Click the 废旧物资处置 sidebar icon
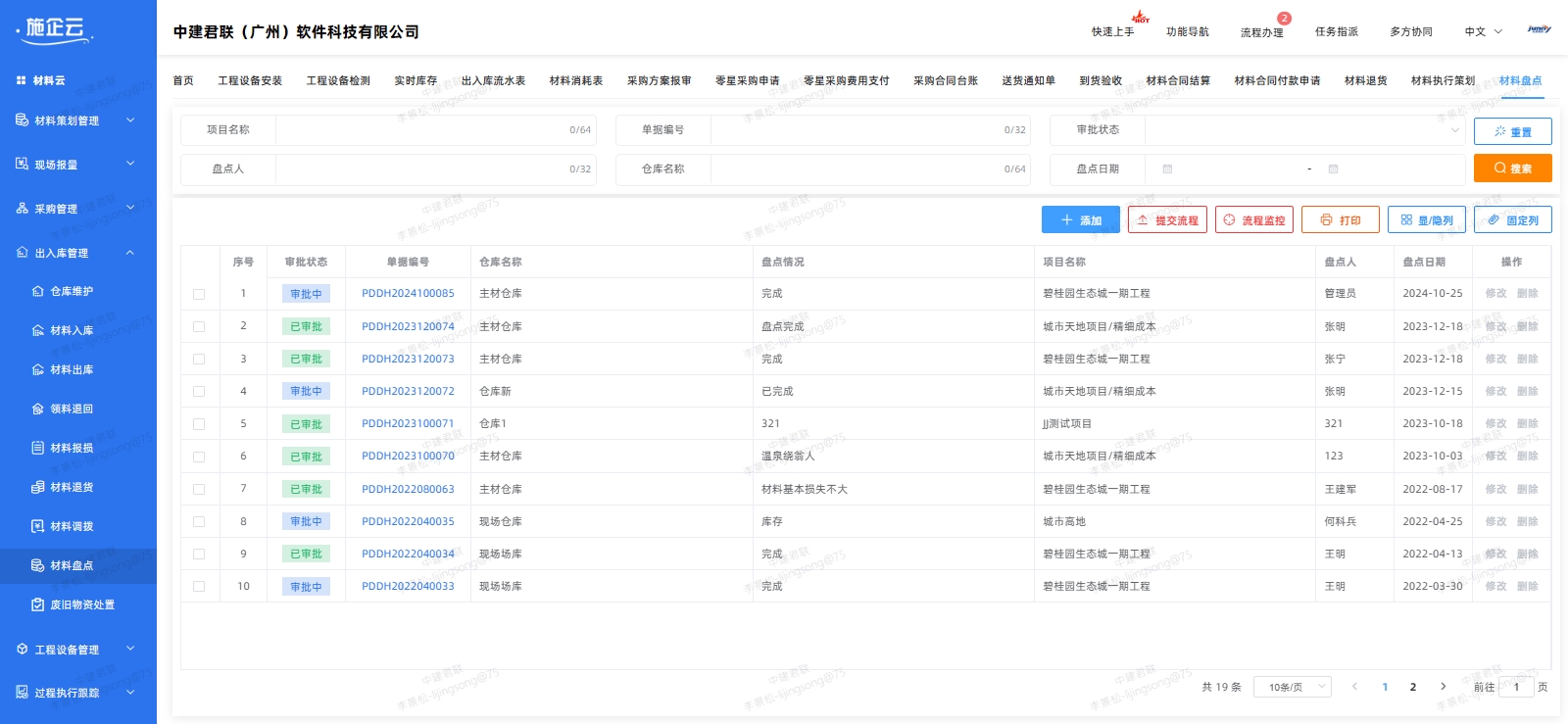The width and height of the screenshot is (1568, 724). [x=37, y=604]
